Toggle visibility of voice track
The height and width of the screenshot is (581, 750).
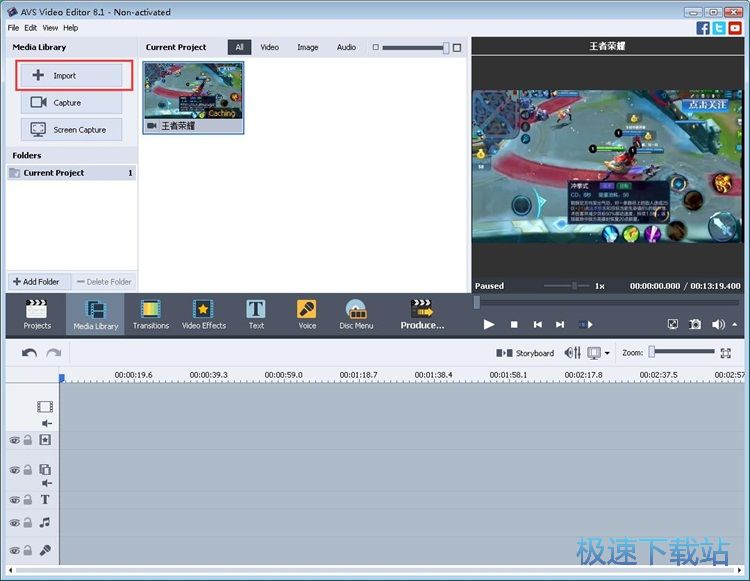(x=14, y=551)
